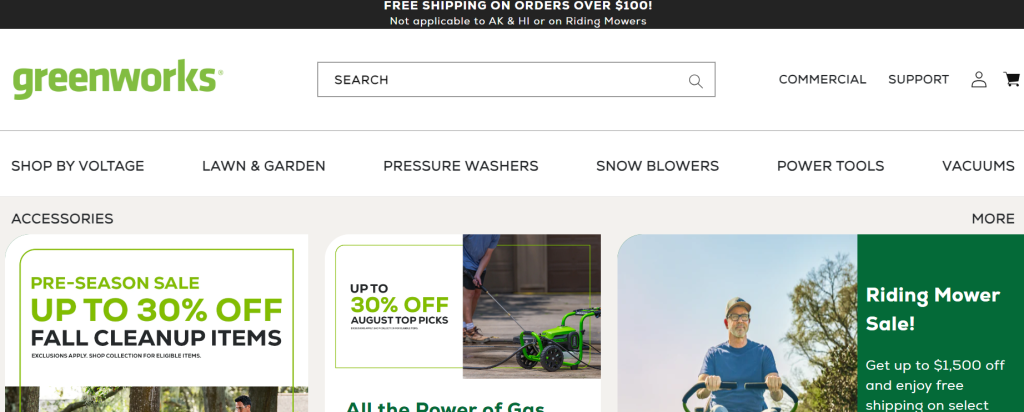Click the search magnifier icon
The height and width of the screenshot is (412, 1024).
696,81
